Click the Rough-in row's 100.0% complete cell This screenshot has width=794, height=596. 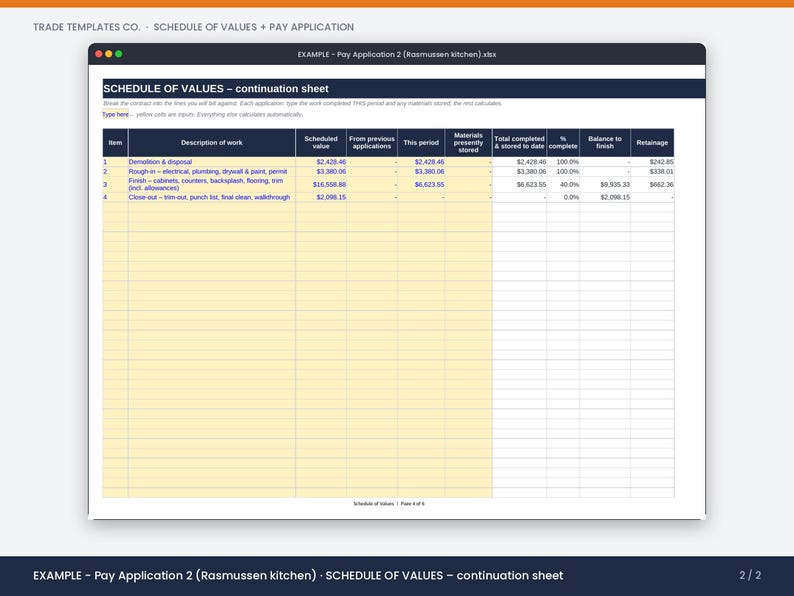(563, 172)
